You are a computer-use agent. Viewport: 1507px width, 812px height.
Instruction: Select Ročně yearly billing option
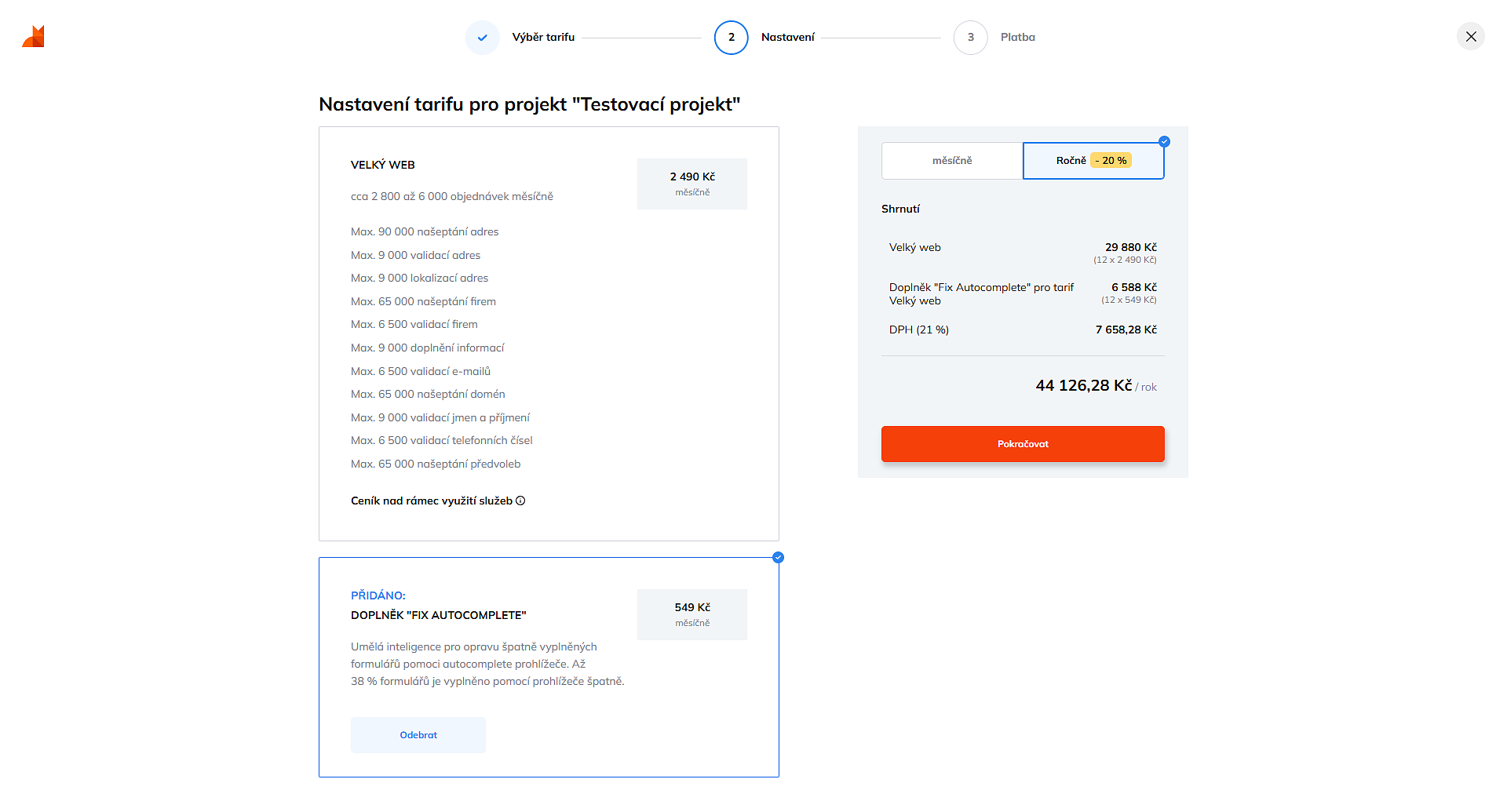coord(1071,161)
